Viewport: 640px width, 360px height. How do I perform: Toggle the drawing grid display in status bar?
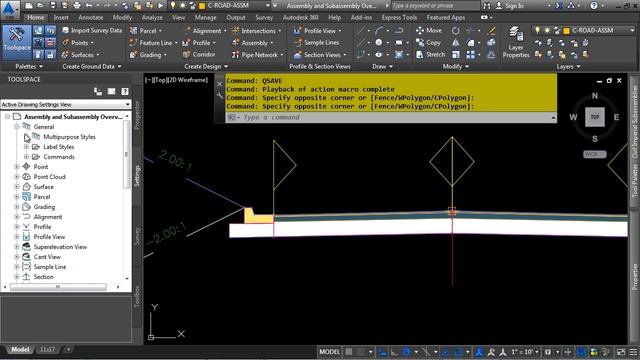click(349, 351)
